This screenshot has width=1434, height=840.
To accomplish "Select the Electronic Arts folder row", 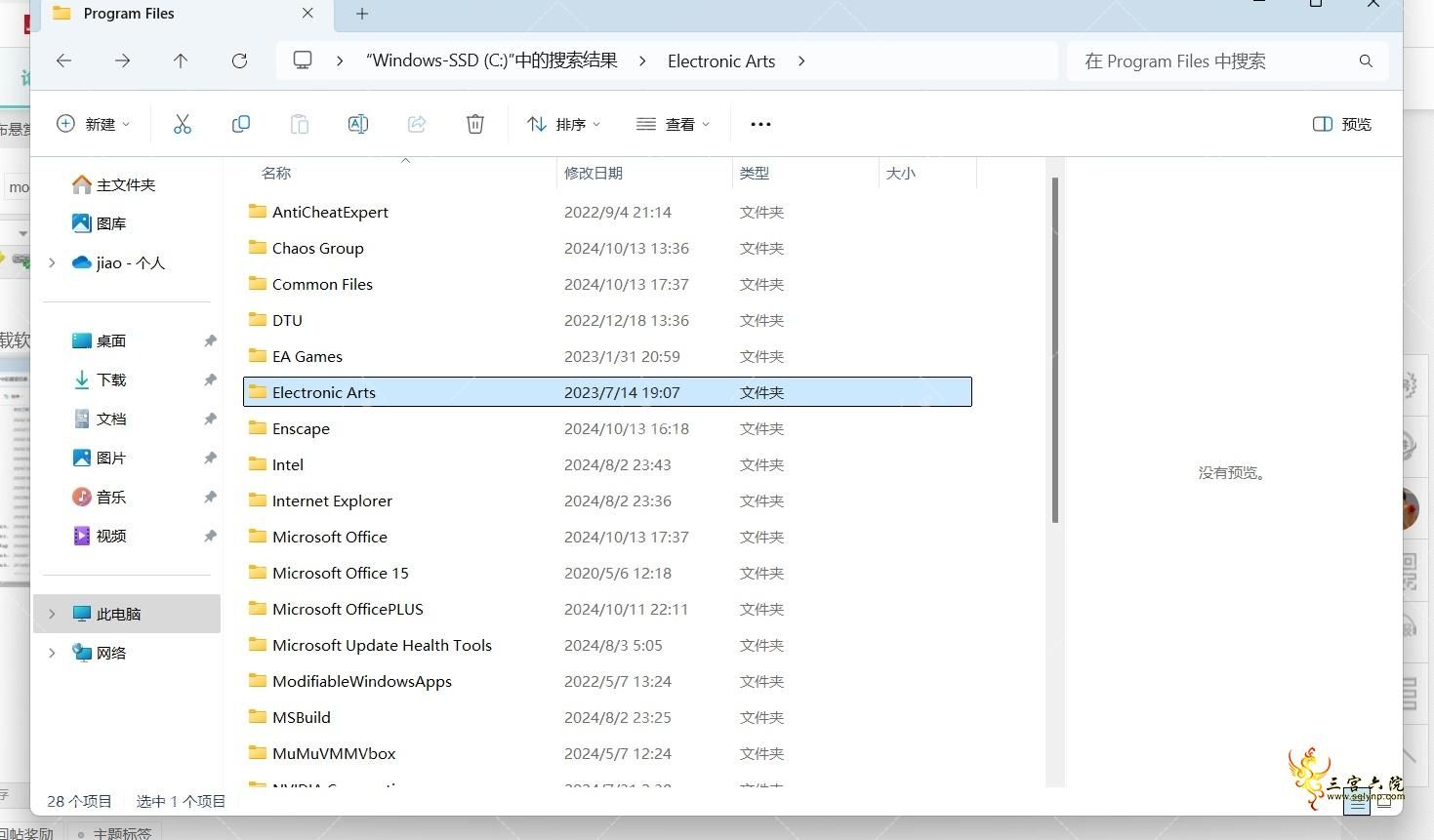I will (x=607, y=392).
